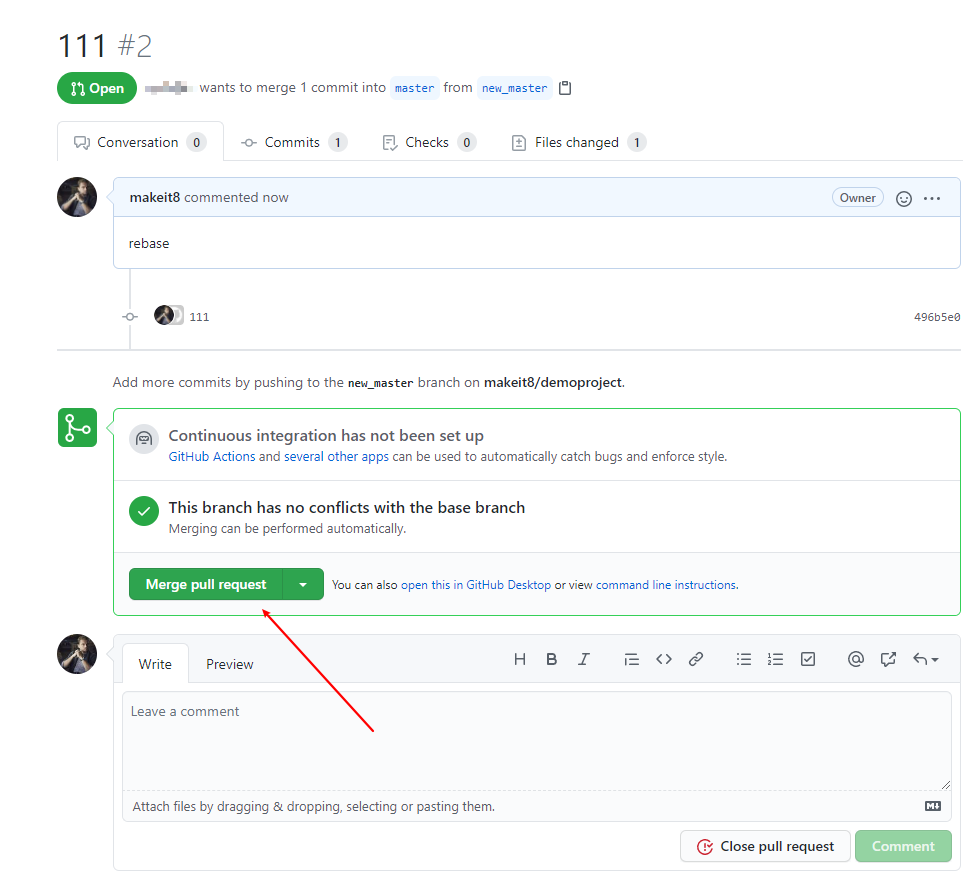Click the green Comment button

(x=903, y=846)
